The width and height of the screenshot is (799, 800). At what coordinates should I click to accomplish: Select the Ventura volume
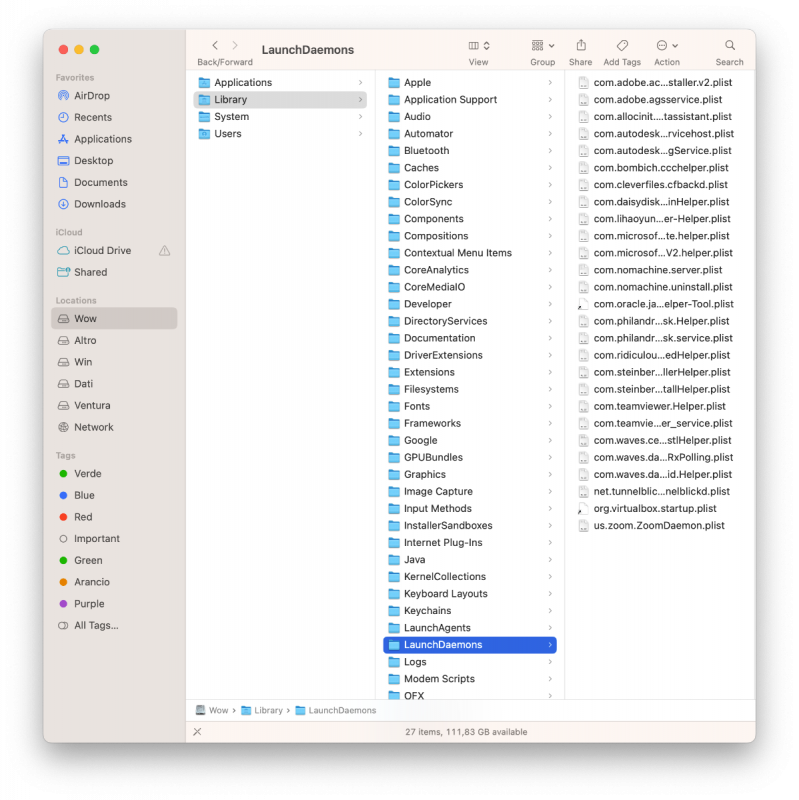coord(114,406)
